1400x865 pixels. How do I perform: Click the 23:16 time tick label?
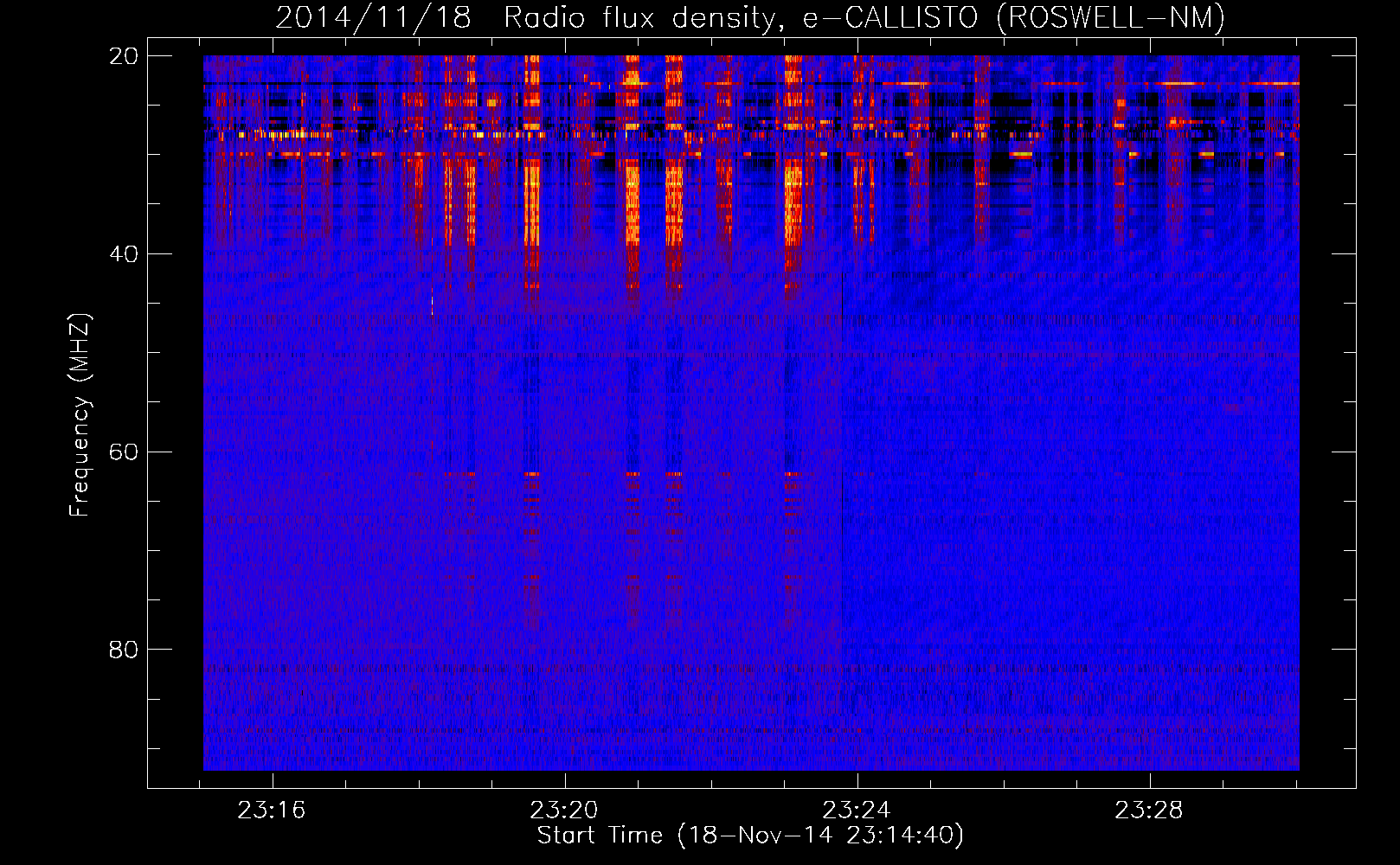click(x=272, y=811)
